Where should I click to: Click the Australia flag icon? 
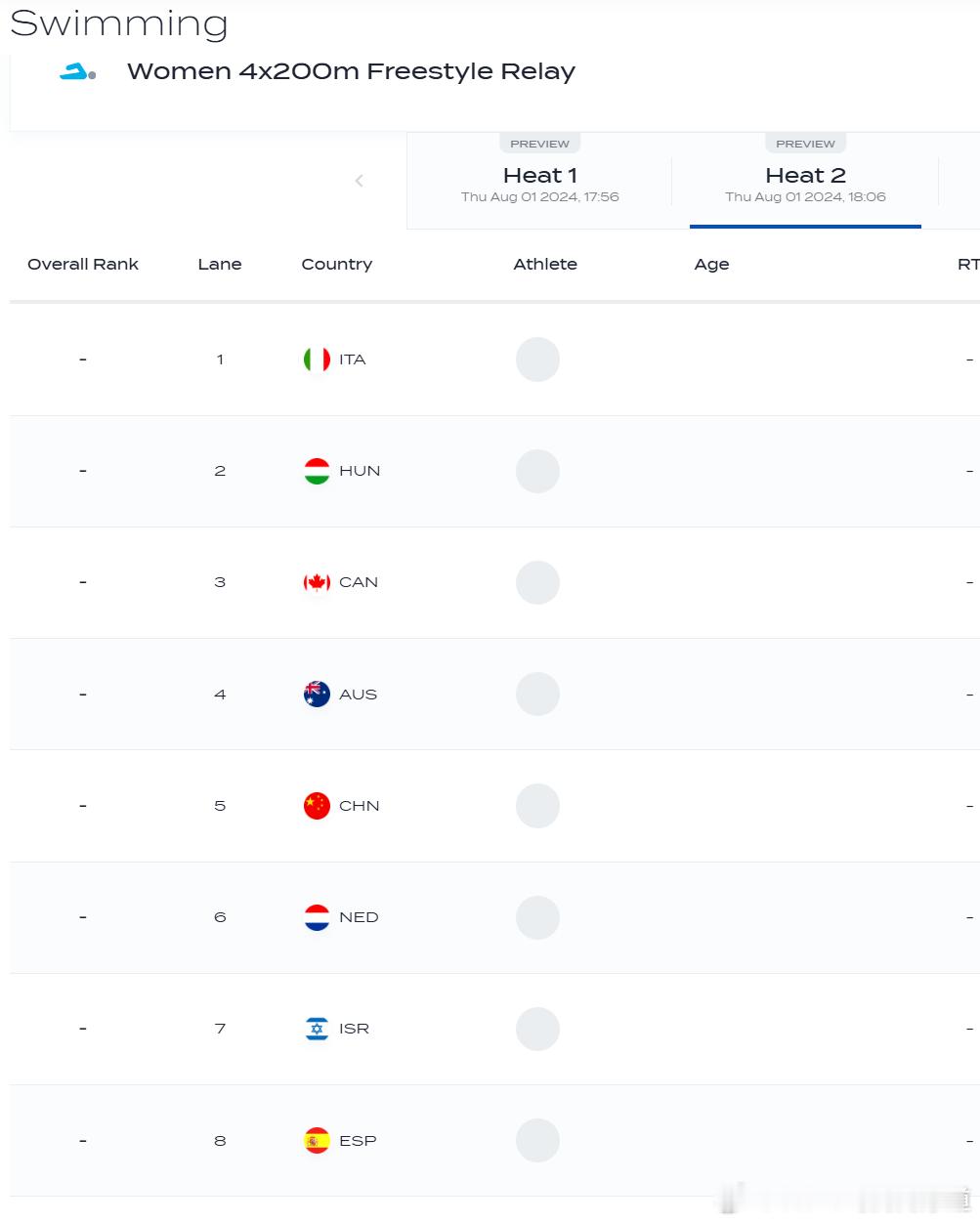click(x=317, y=695)
